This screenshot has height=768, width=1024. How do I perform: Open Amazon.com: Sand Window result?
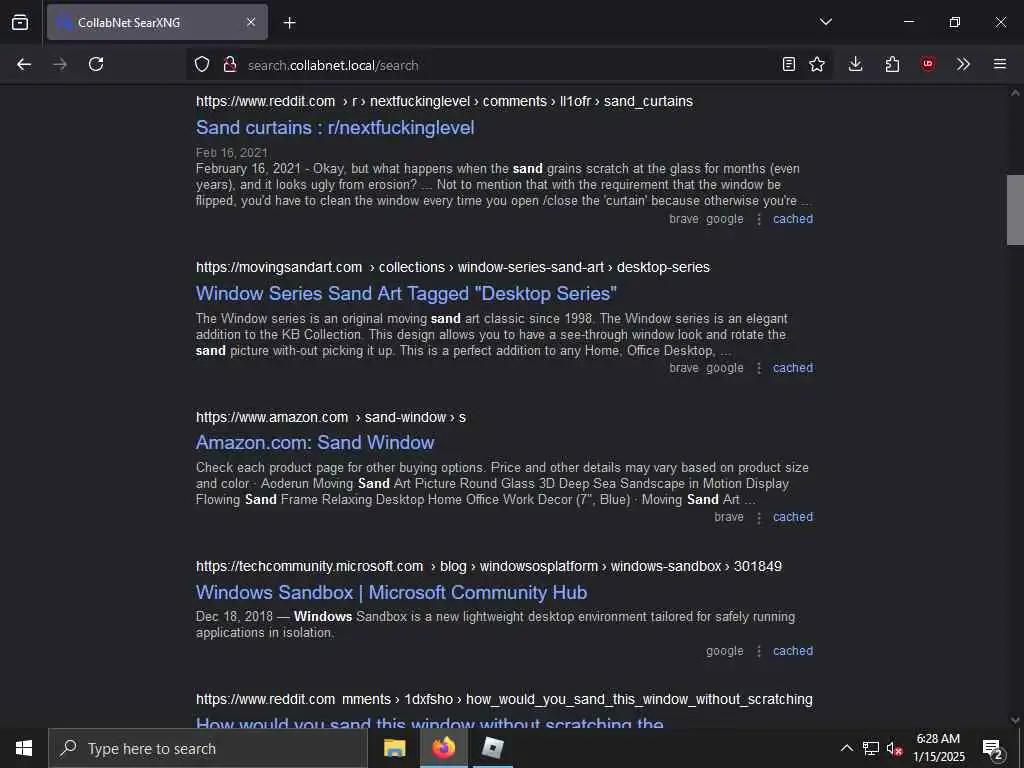[315, 442]
